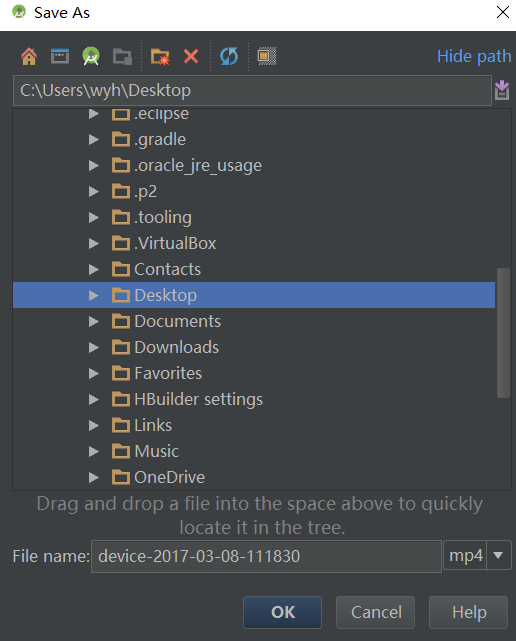Toggle show hidden files and directories

(267, 56)
